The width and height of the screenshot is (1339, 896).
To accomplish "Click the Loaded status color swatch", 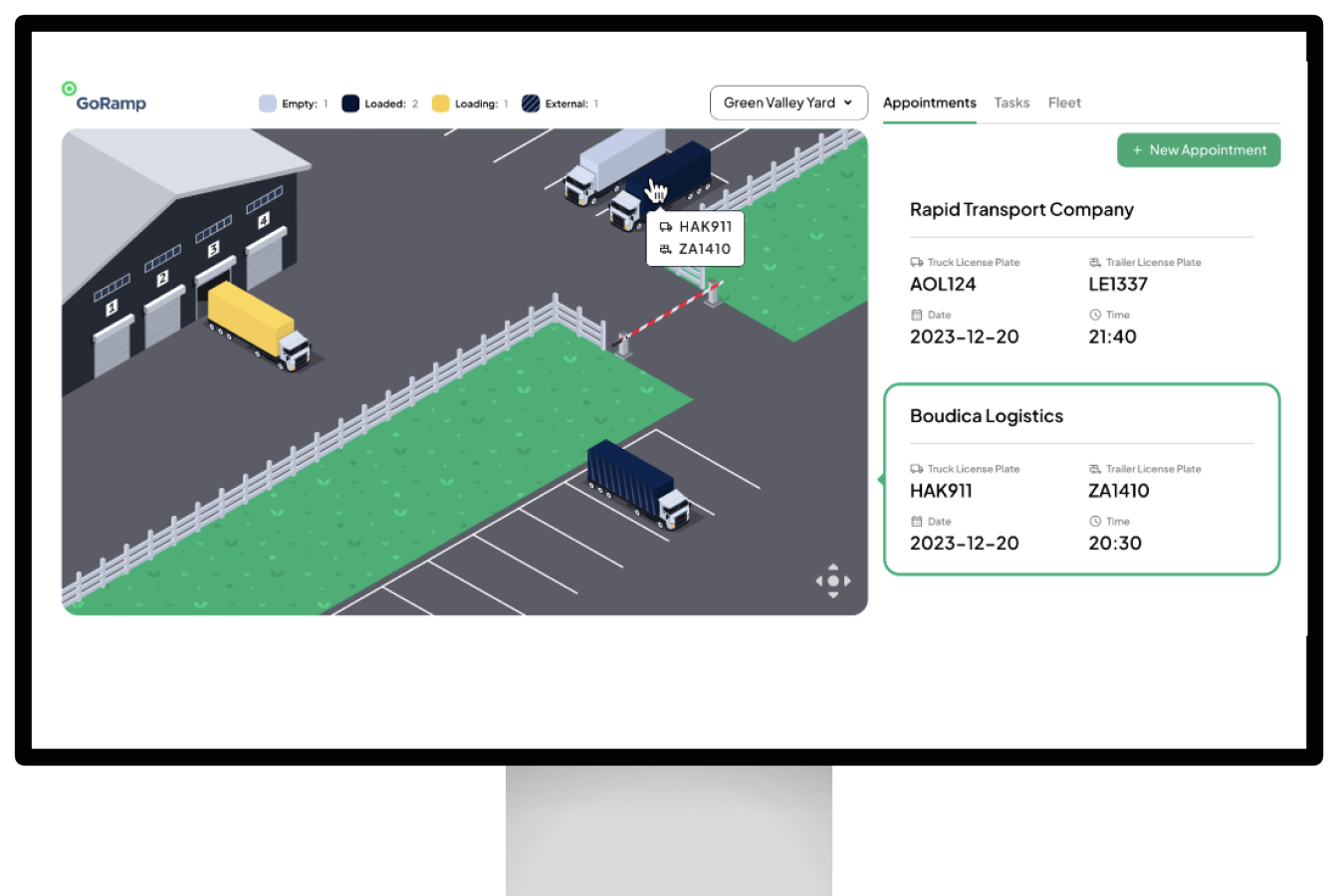I will coord(350,104).
